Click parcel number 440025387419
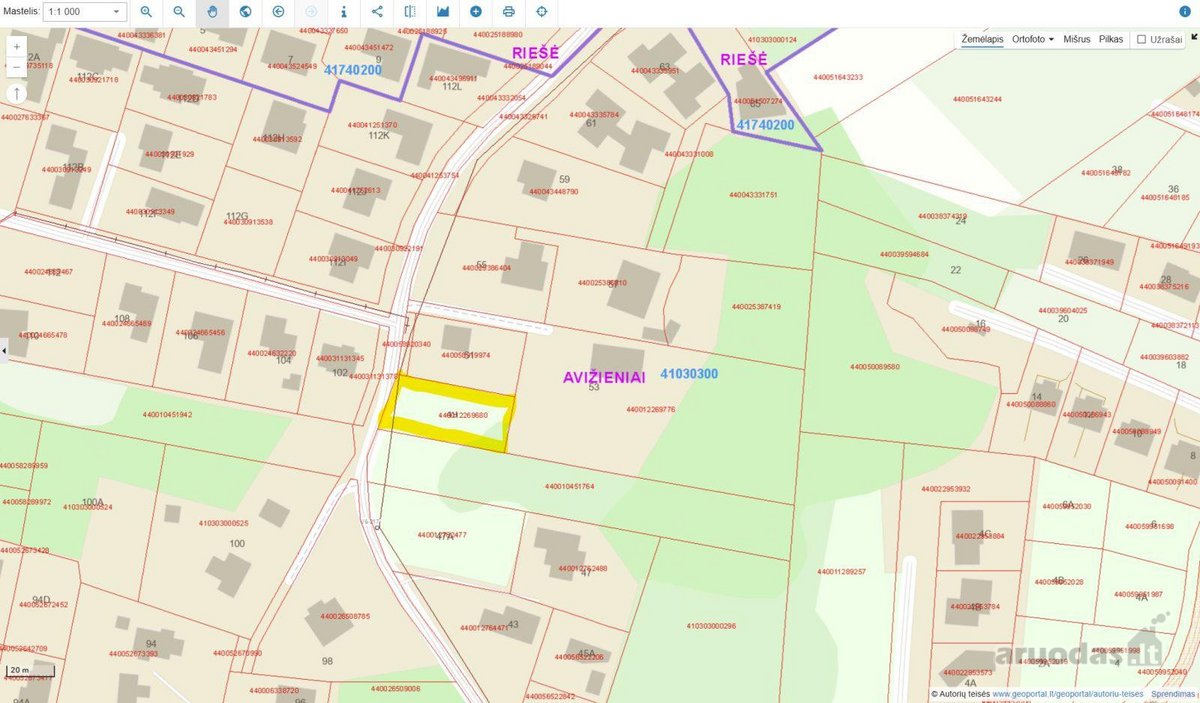Viewport: 1200px width, 703px height. pos(756,307)
